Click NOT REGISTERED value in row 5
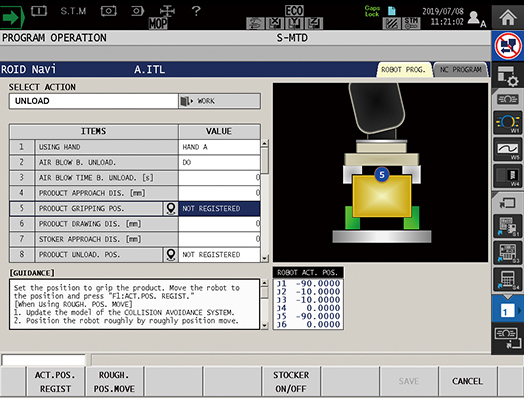524x398 pixels. pyautogui.click(x=219, y=208)
